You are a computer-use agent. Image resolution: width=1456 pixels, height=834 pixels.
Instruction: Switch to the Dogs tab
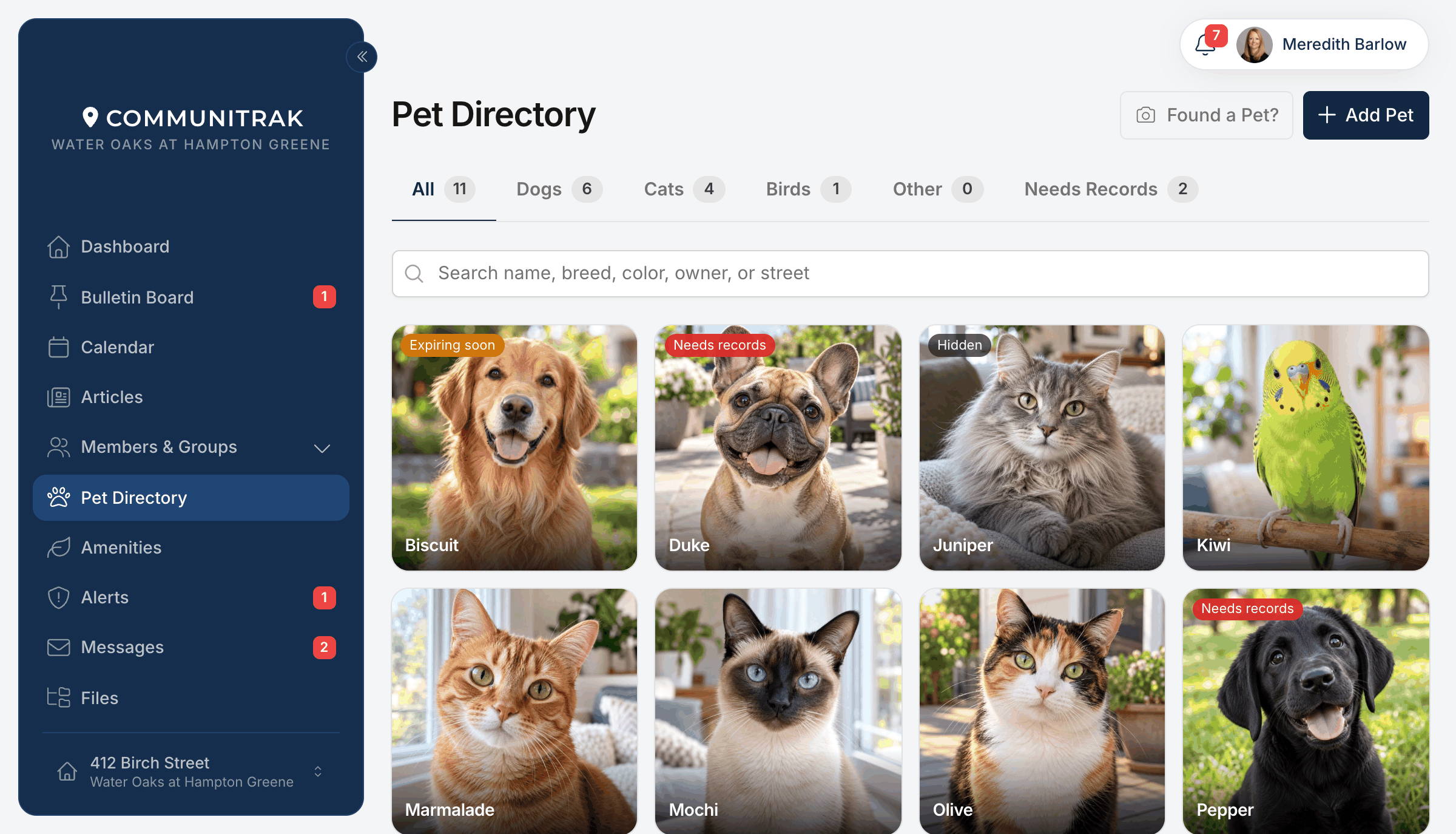click(x=559, y=189)
